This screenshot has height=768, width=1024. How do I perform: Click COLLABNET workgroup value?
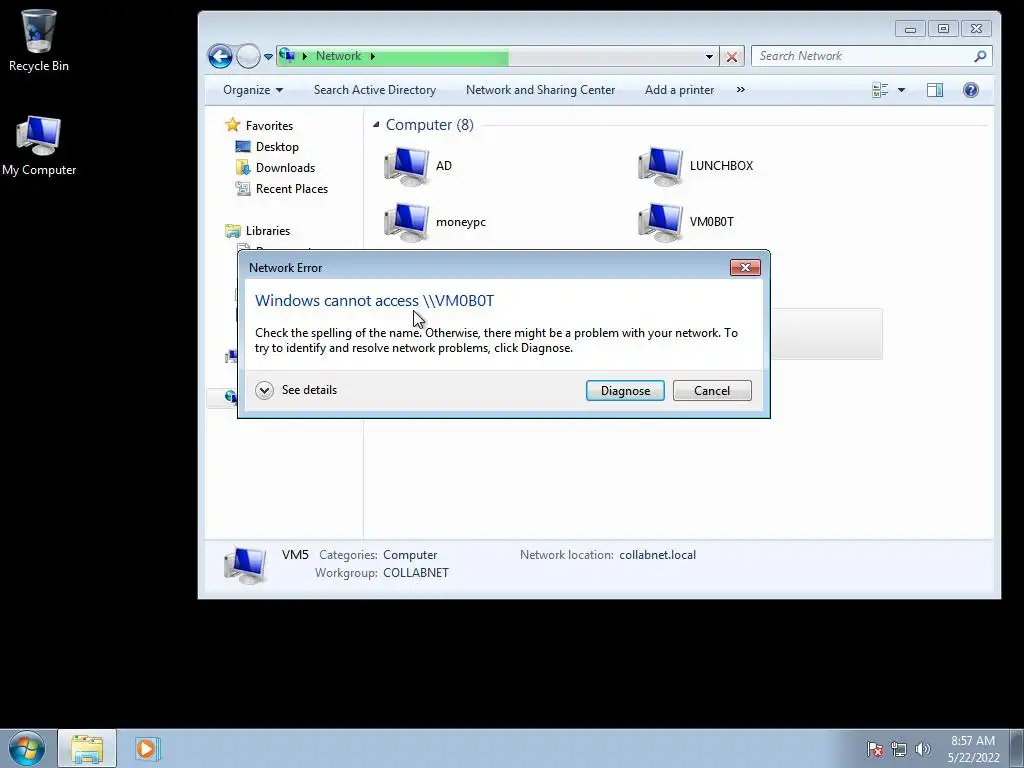click(415, 573)
